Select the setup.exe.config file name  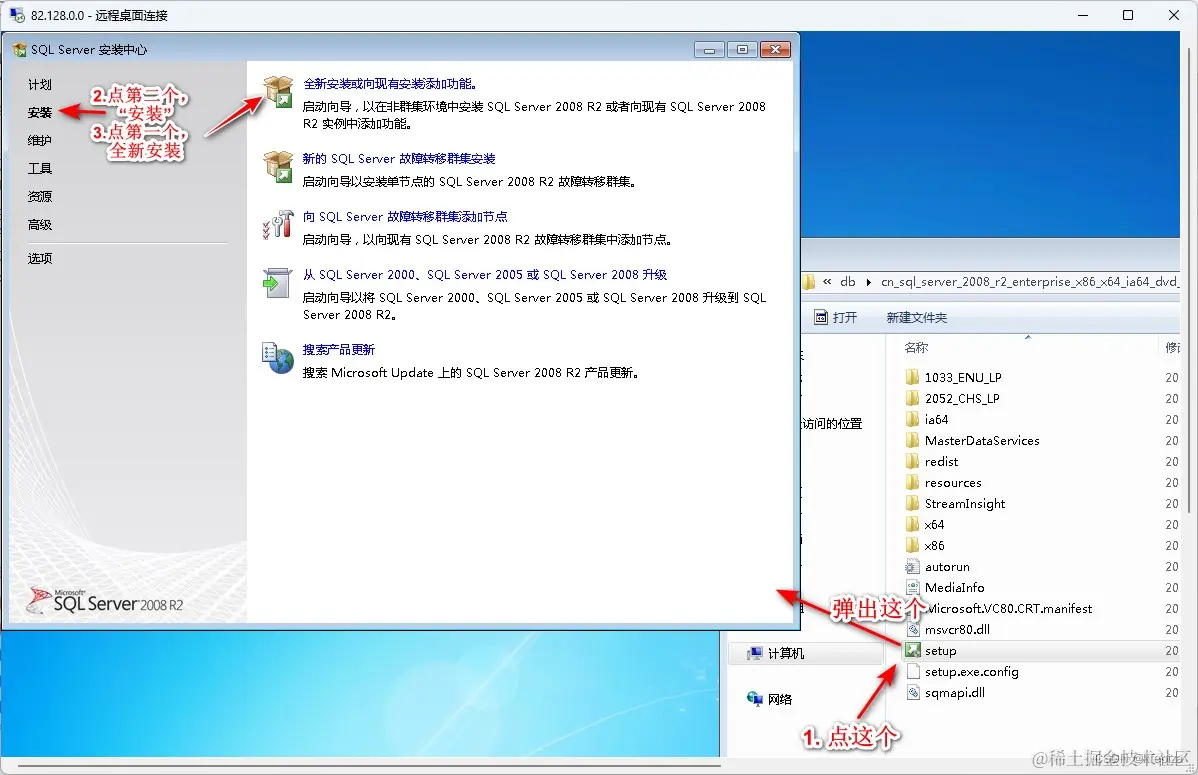point(972,671)
